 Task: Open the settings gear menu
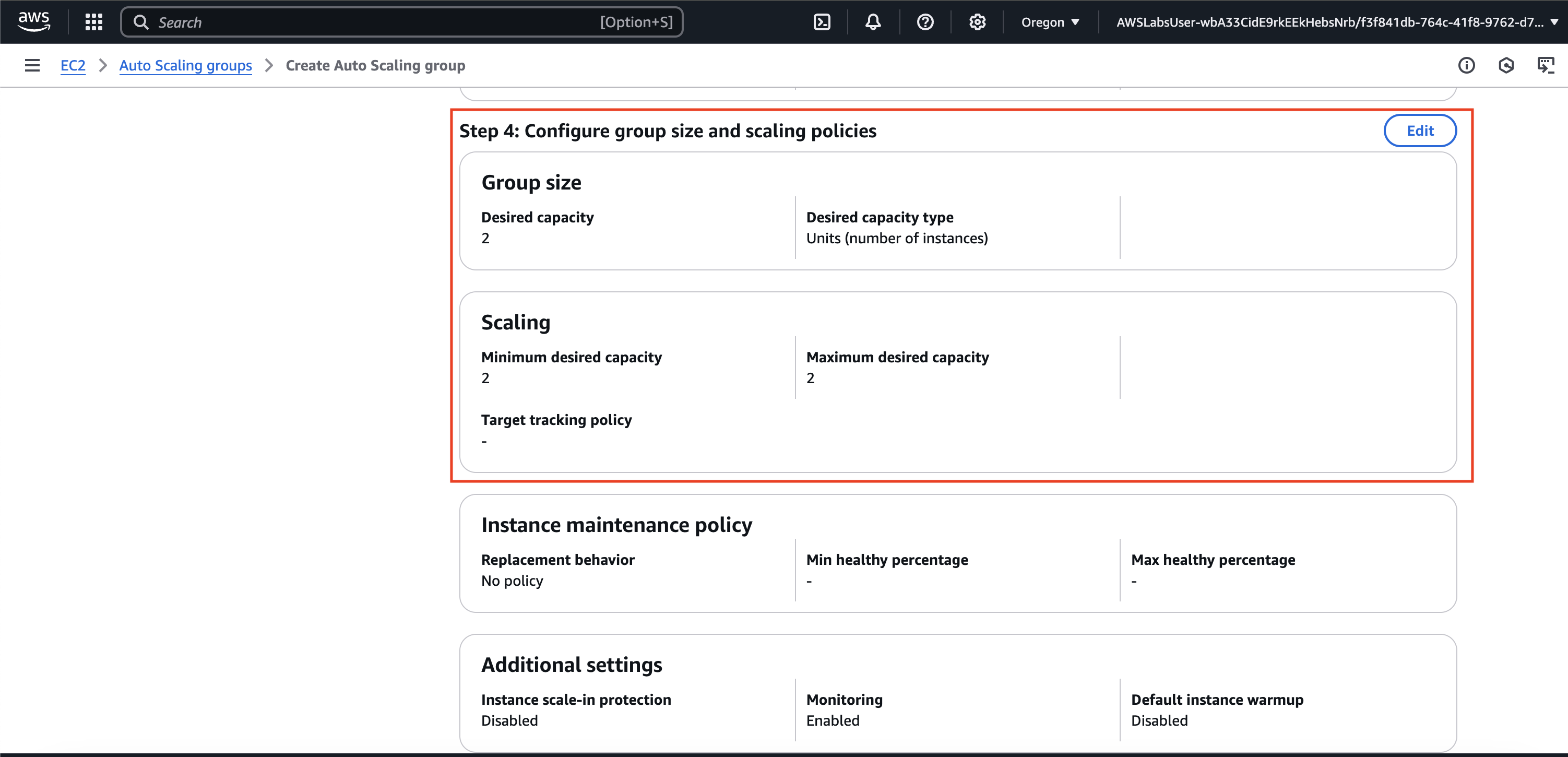pos(977,22)
